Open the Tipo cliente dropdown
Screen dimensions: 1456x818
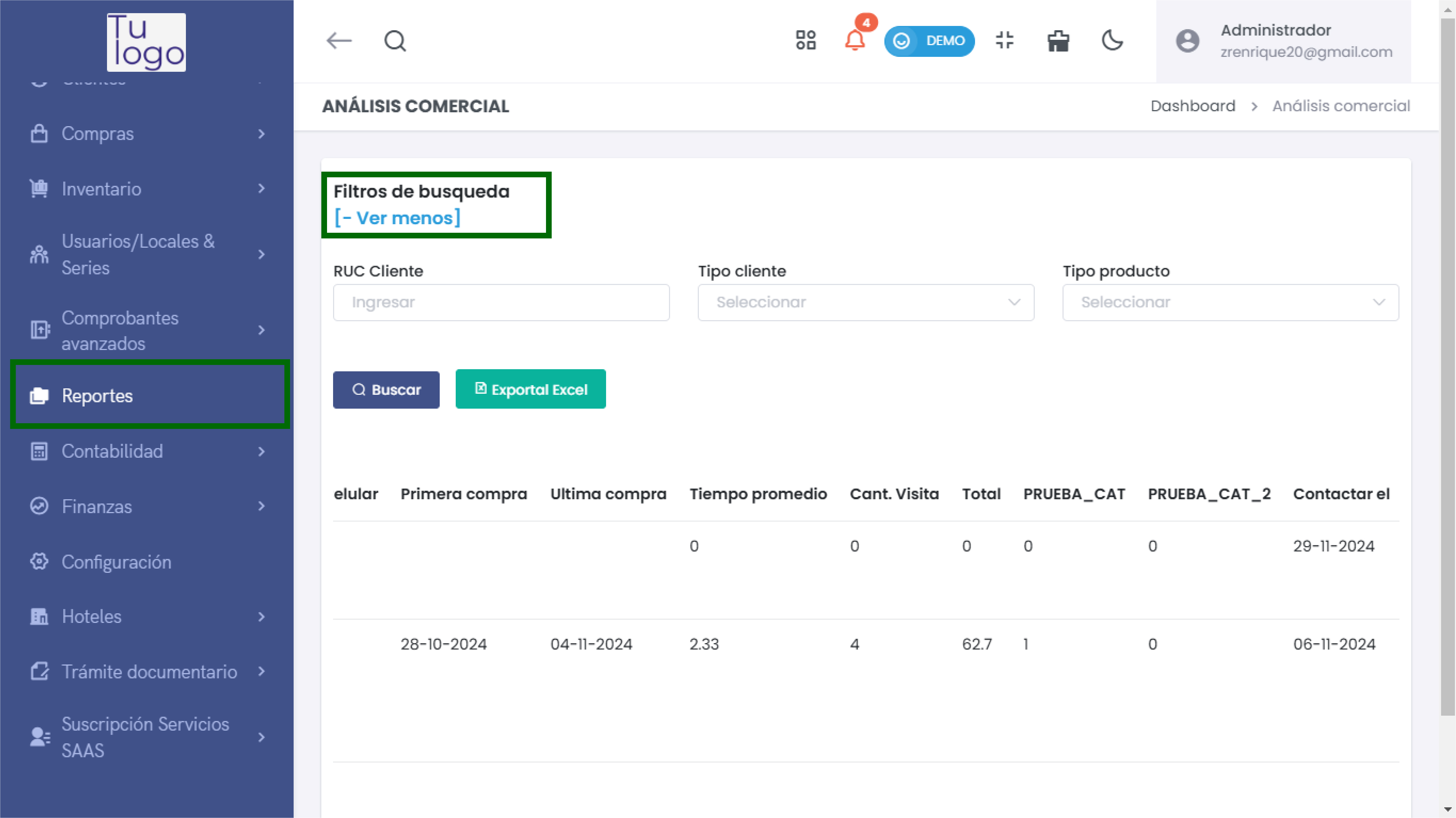click(x=866, y=302)
